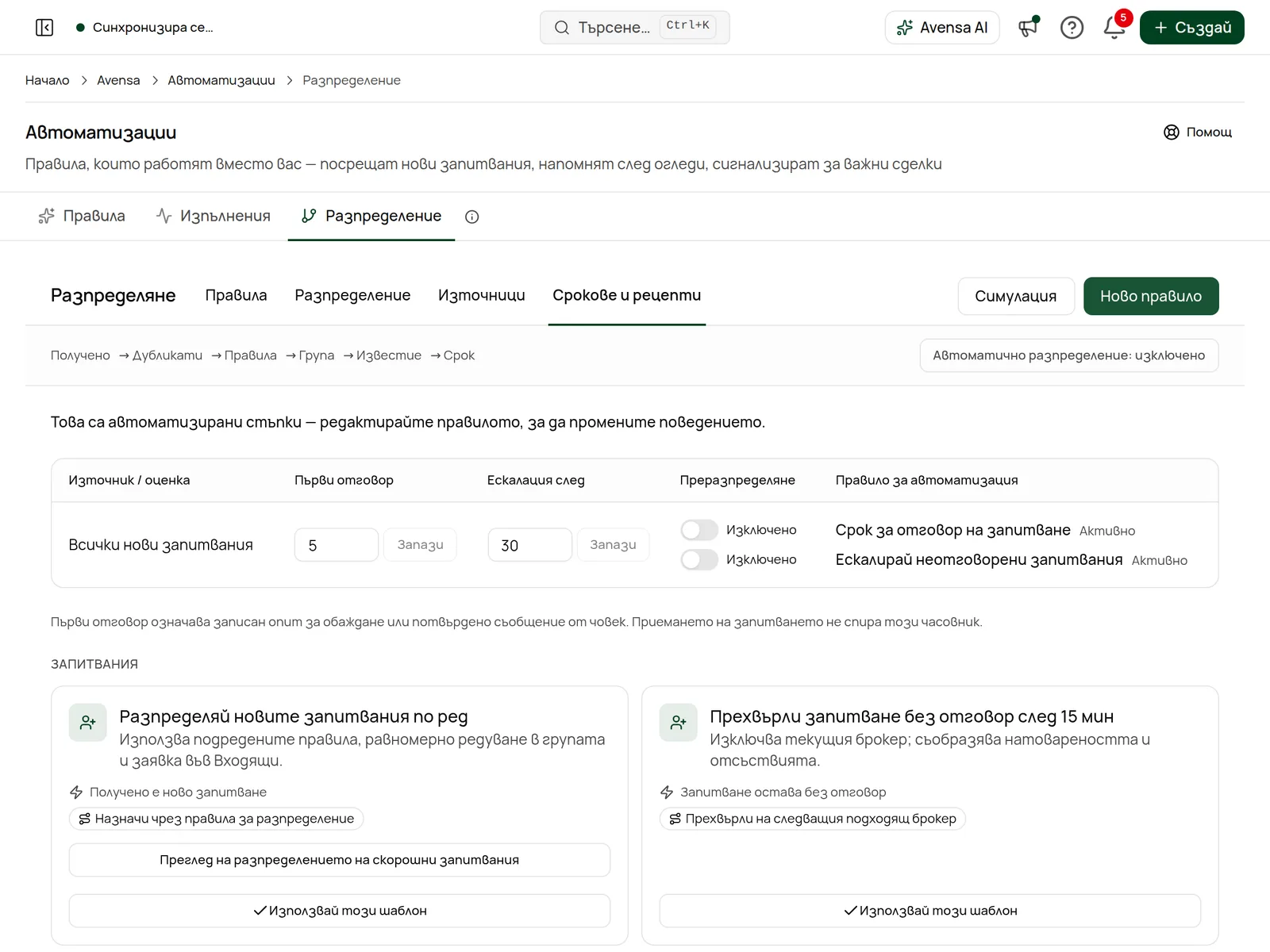The width and height of the screenshot is (1270, 952).
Task: Go to Avensa breadcrumb
Action: [118, 80]
